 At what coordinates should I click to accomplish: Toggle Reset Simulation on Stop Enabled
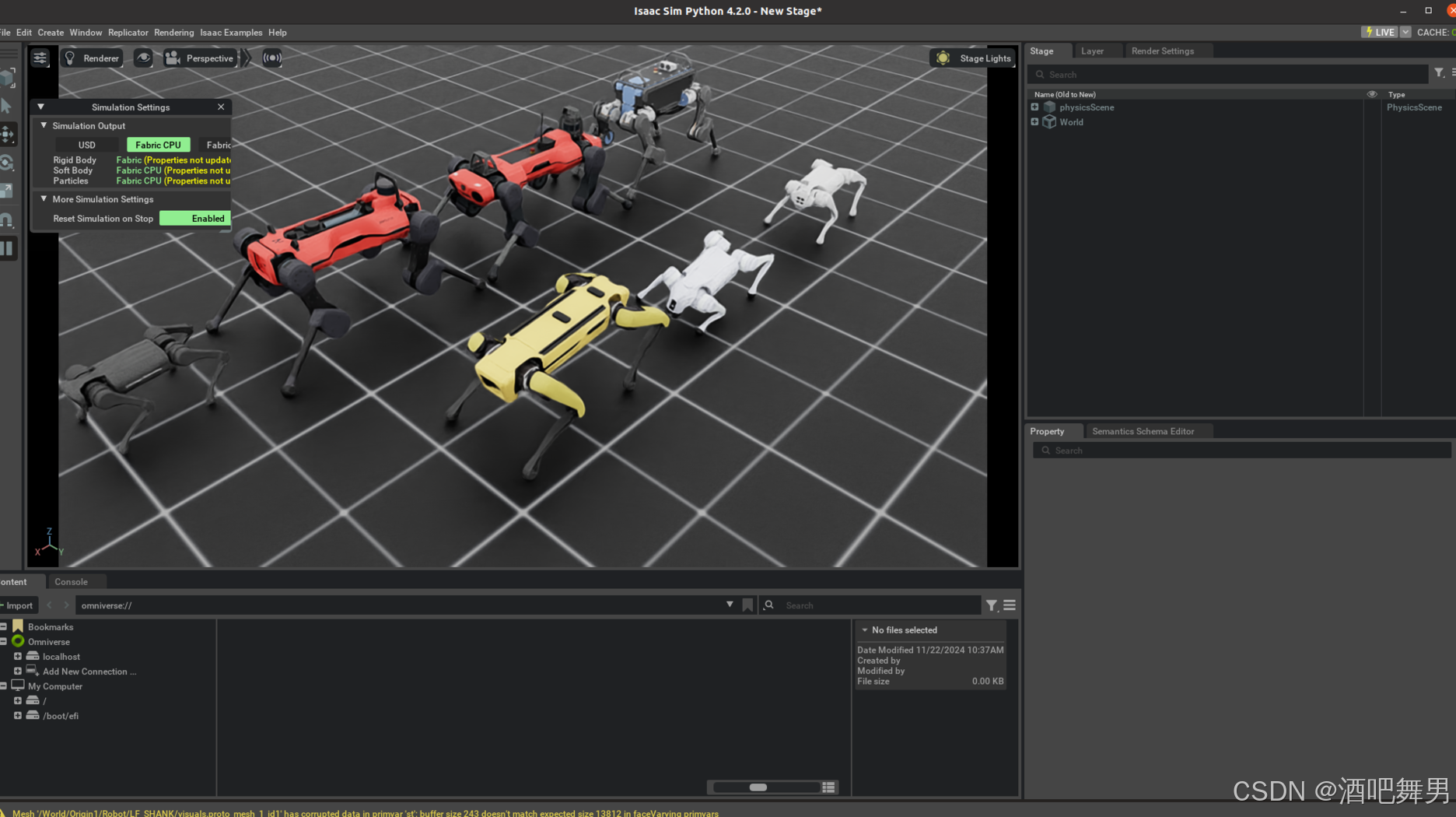pyautogui.click(x=195, y=219)
